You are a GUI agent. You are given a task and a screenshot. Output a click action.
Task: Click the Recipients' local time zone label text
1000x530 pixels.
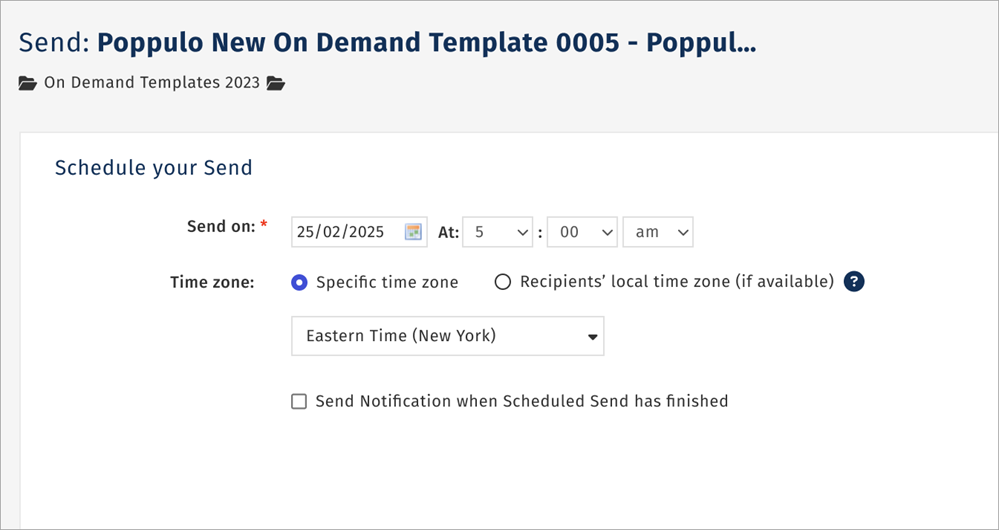point(677,282)
